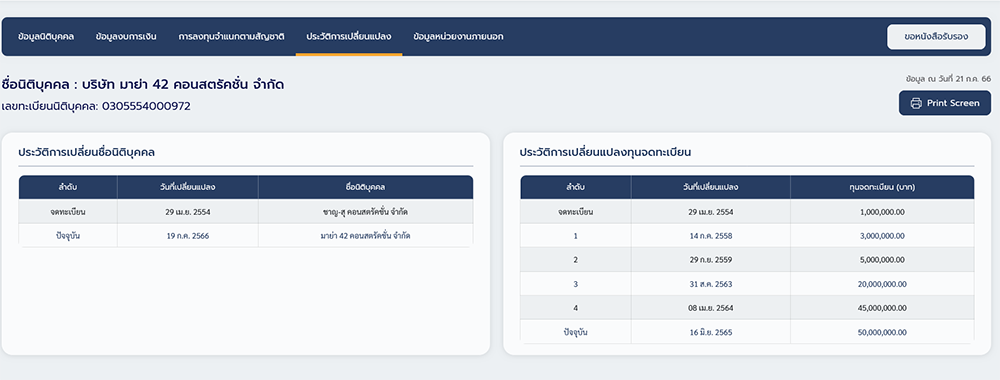
Task: Open การลงทุนจำแนกตามสัญชาติ tab
Action: click(232, 37)
